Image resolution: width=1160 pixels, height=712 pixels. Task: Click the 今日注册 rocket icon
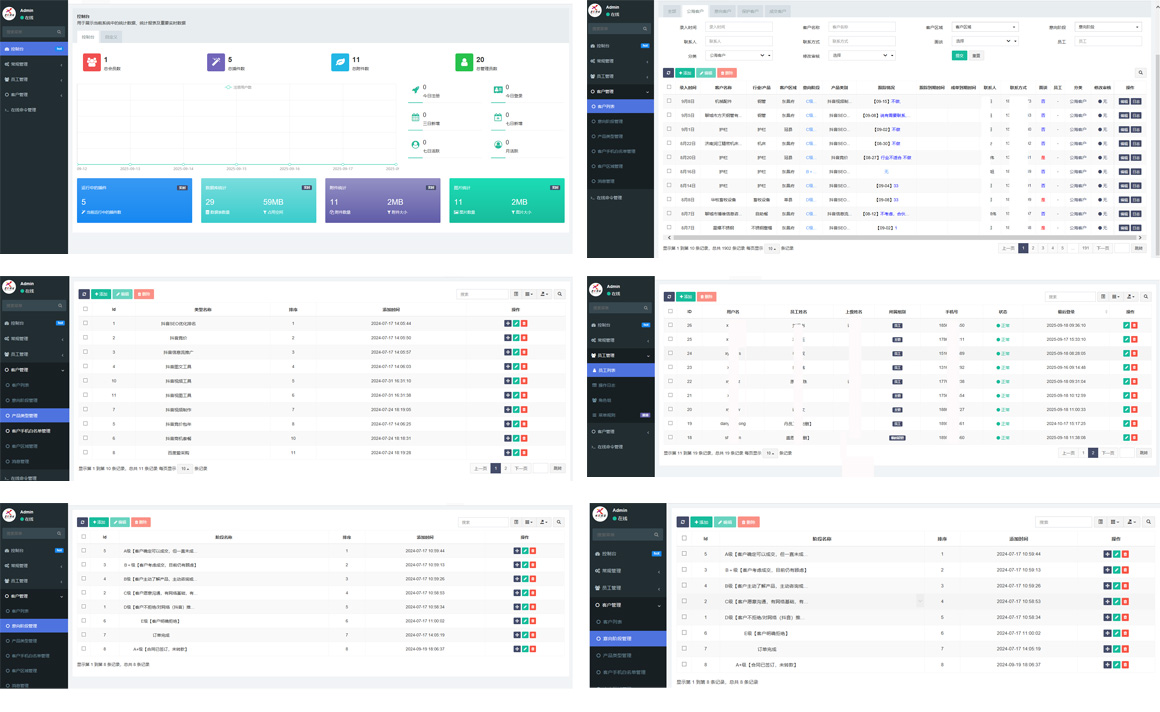415,90
